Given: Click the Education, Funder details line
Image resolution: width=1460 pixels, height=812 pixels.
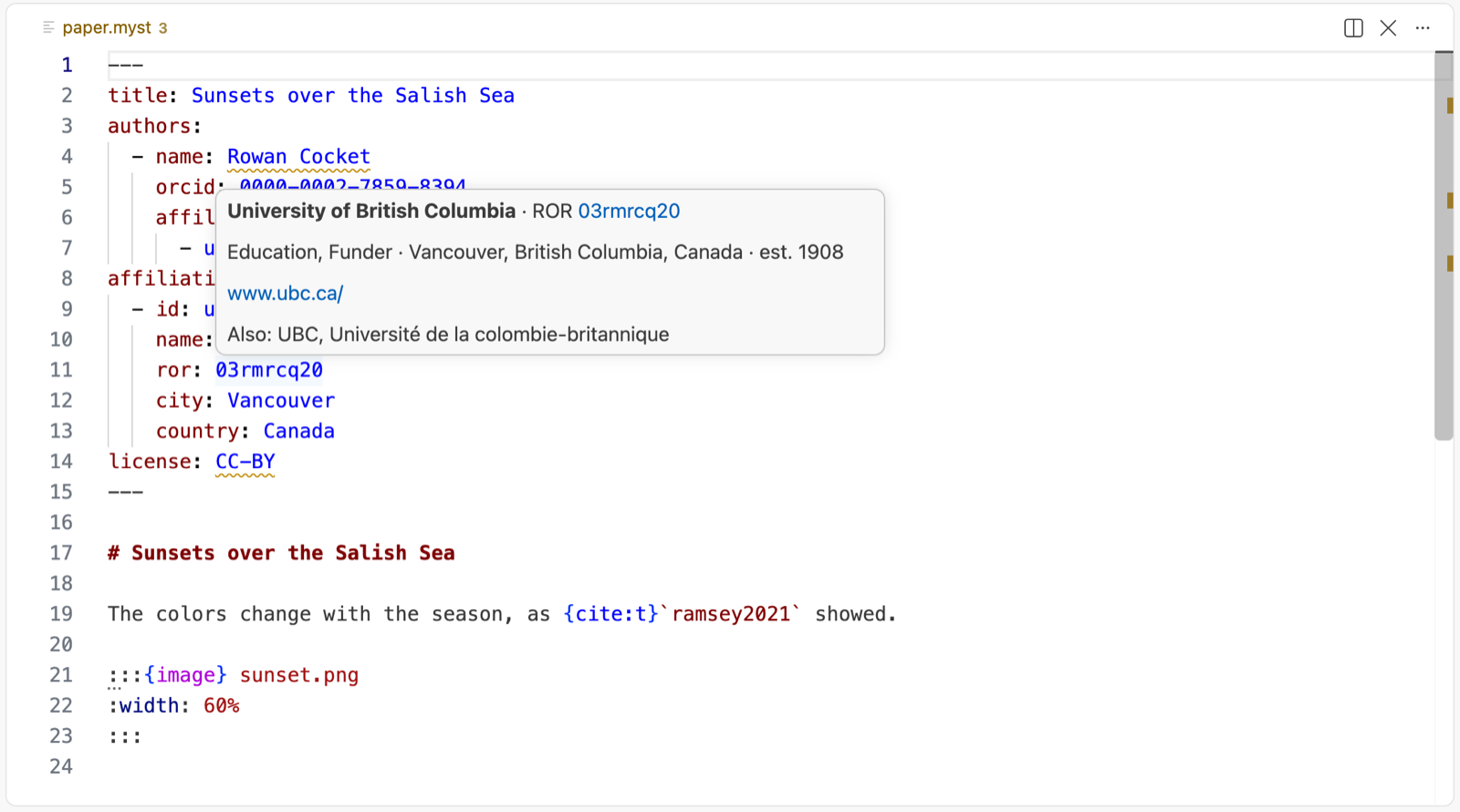Looking at the screenshot, I should pyautogui.click(x=535, y=252).
